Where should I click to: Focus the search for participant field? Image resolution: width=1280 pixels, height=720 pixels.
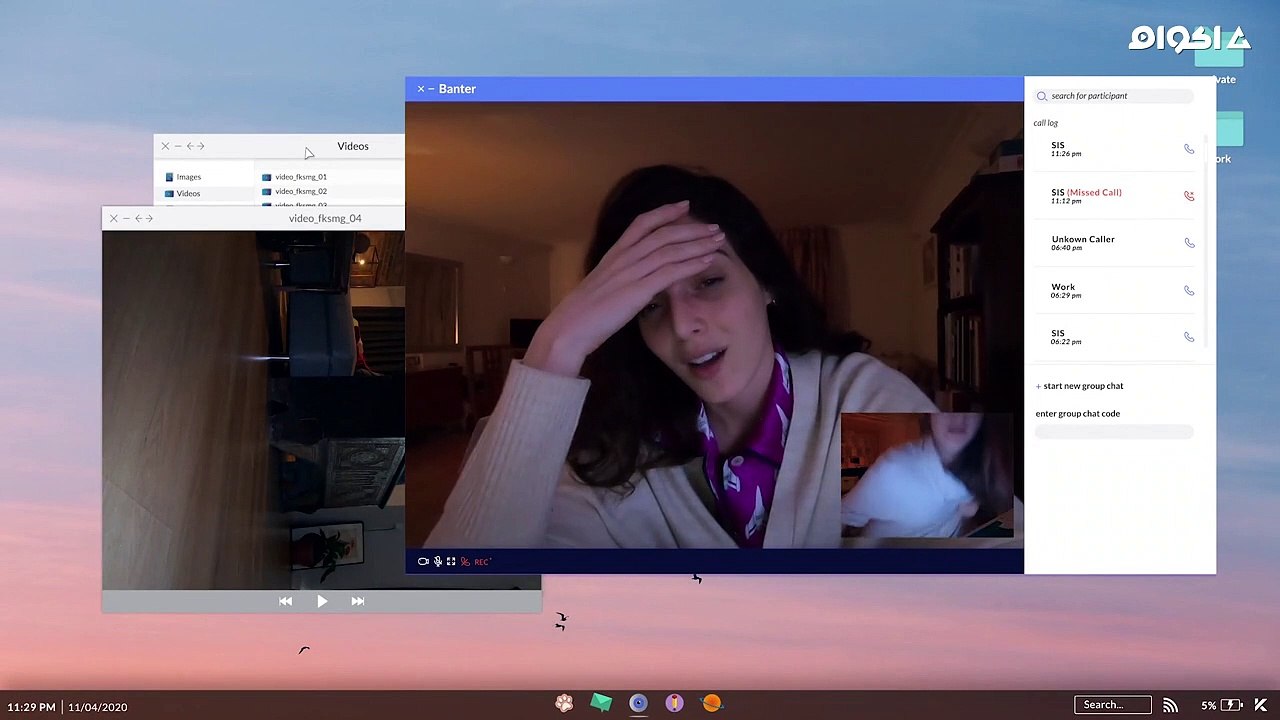pos(1114,96)
